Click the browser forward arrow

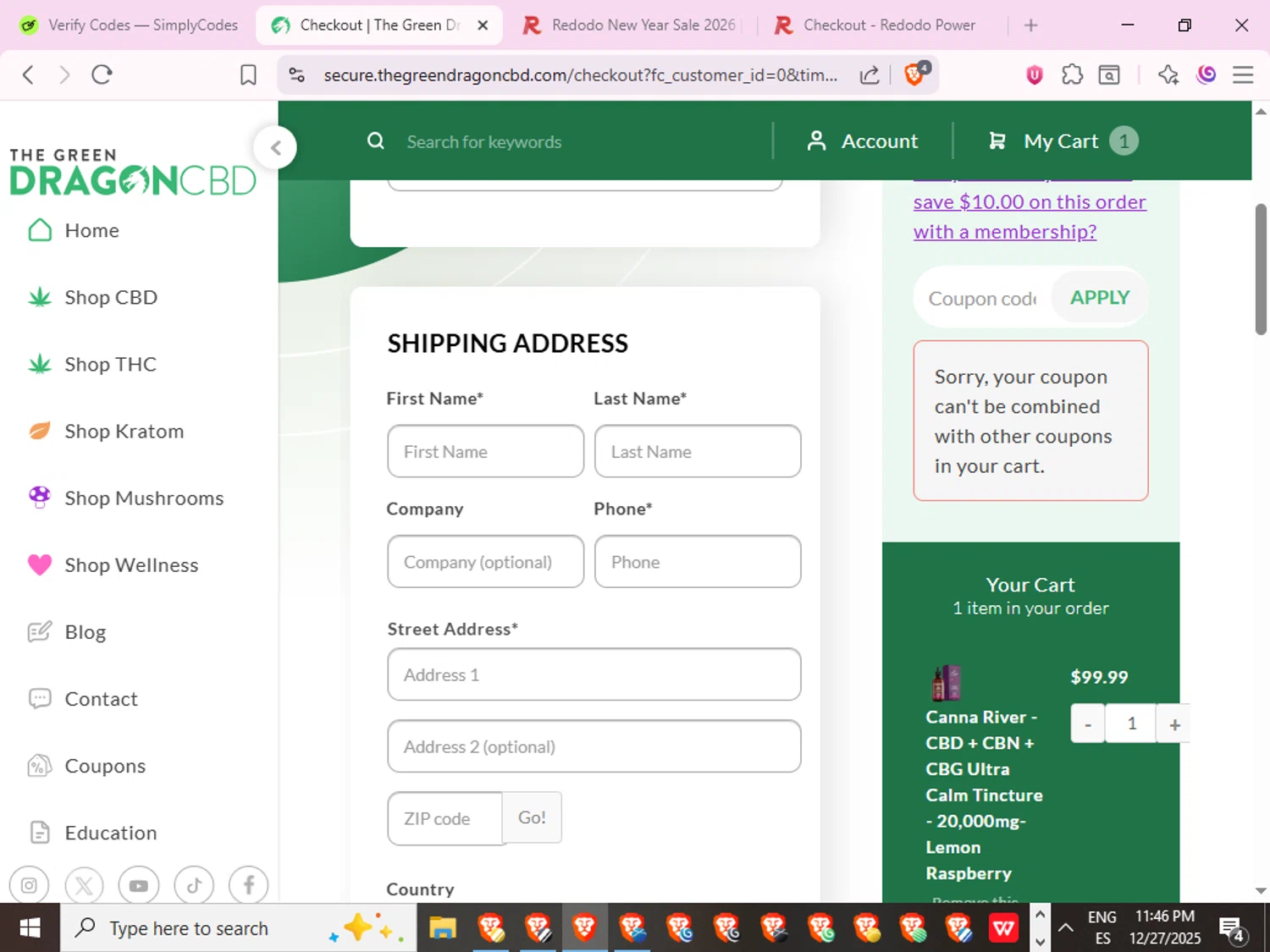[x=64, y=74]
